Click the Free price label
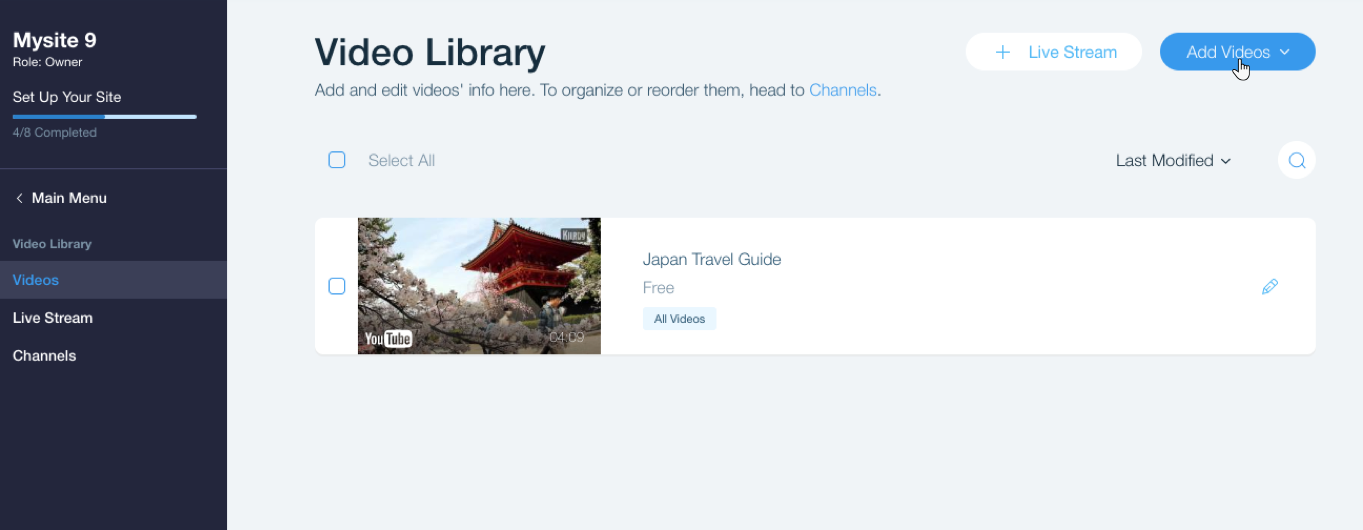1363x530 pixels. click(659, 288)
